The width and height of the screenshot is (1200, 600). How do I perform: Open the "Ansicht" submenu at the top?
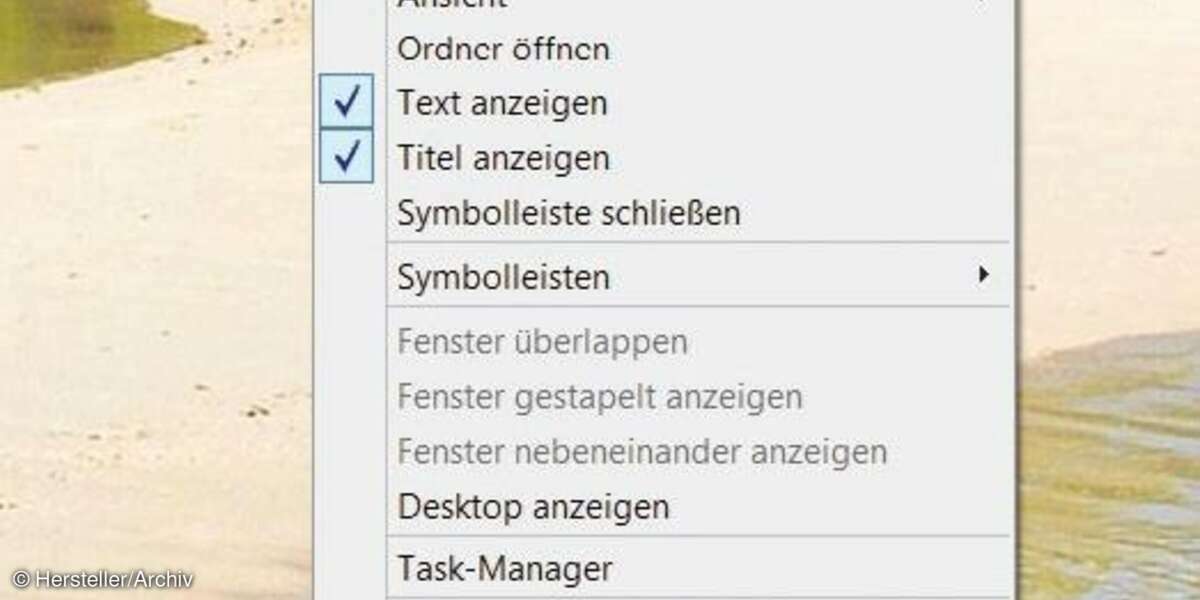pos(451,5)
